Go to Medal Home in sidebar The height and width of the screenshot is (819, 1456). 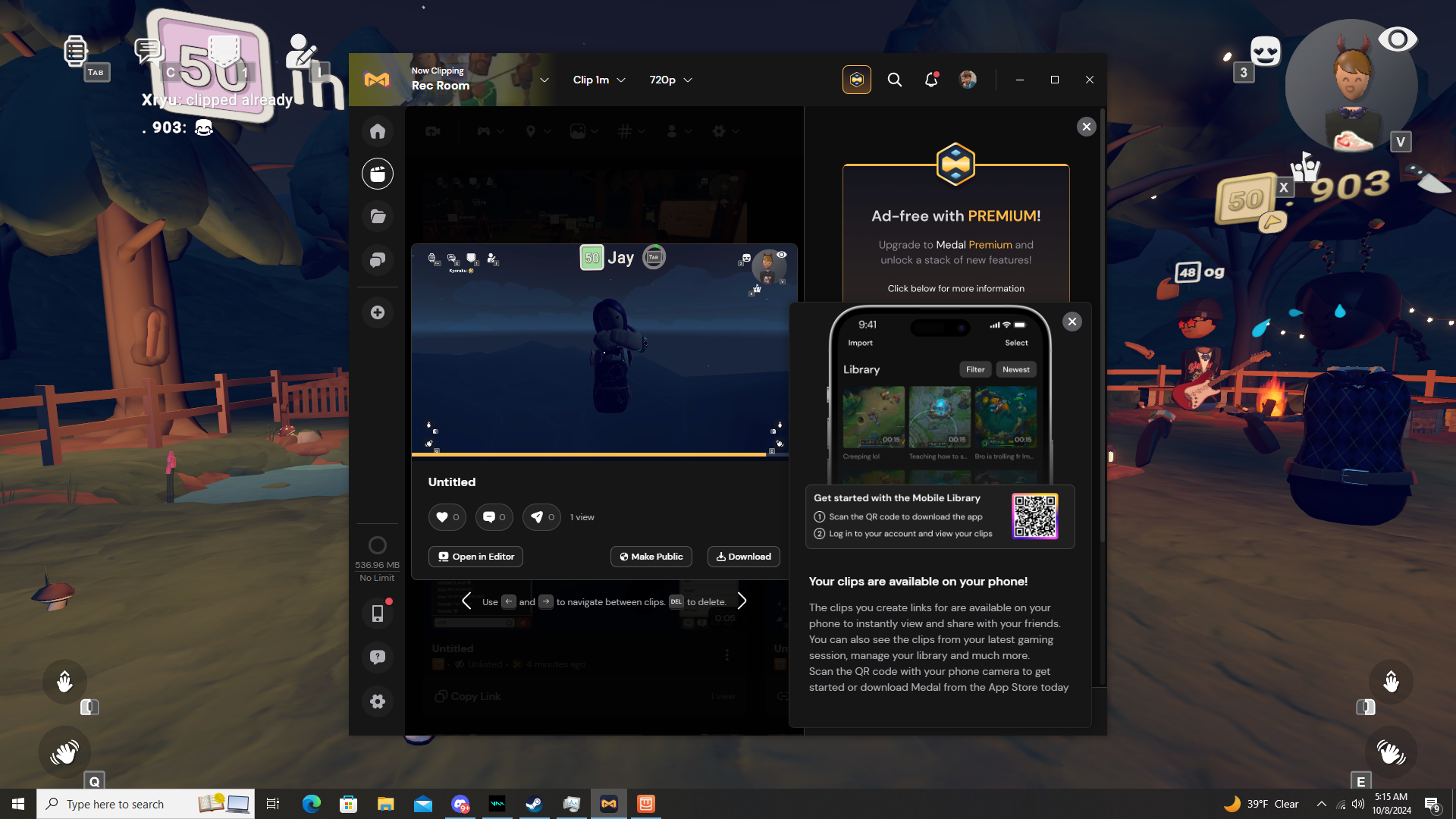(378, 131)
